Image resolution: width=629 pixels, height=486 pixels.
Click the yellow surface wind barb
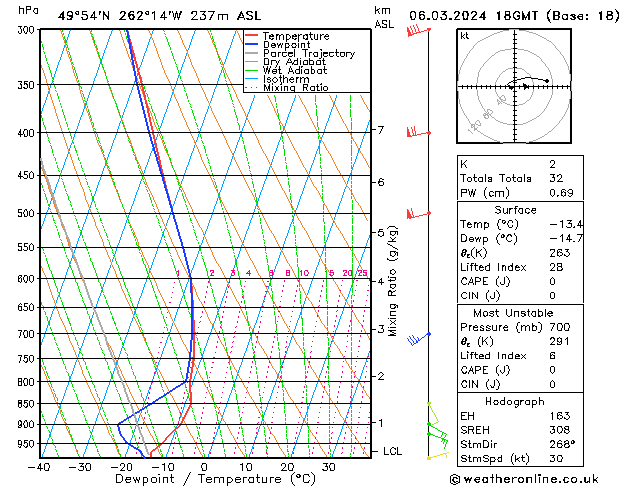pos(438,456)
